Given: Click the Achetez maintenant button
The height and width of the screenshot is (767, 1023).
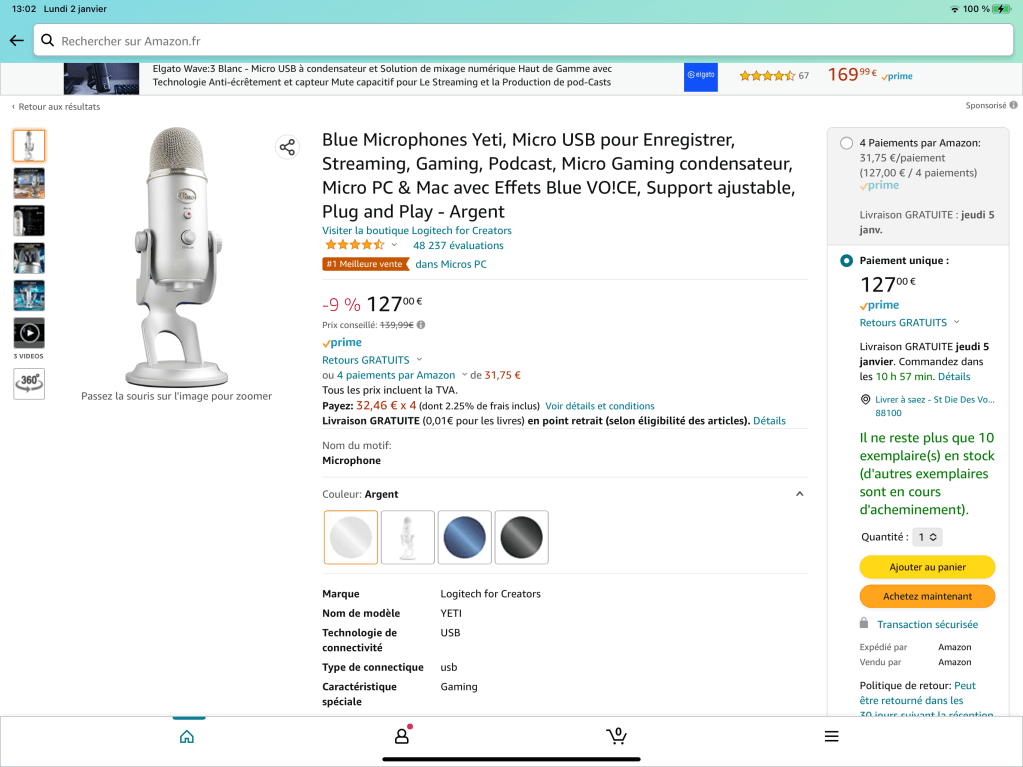Looking at the screenshot, I should (x=927, y=596).
